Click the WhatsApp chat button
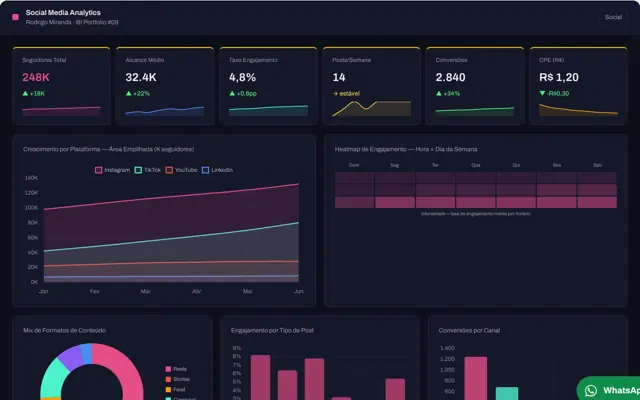This screenshot has height=400, width=640. point(609,390)
